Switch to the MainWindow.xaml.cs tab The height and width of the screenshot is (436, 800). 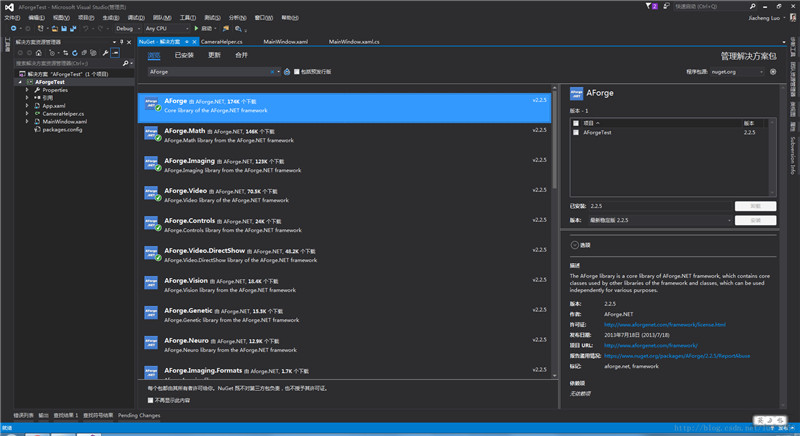click(354, 42)
